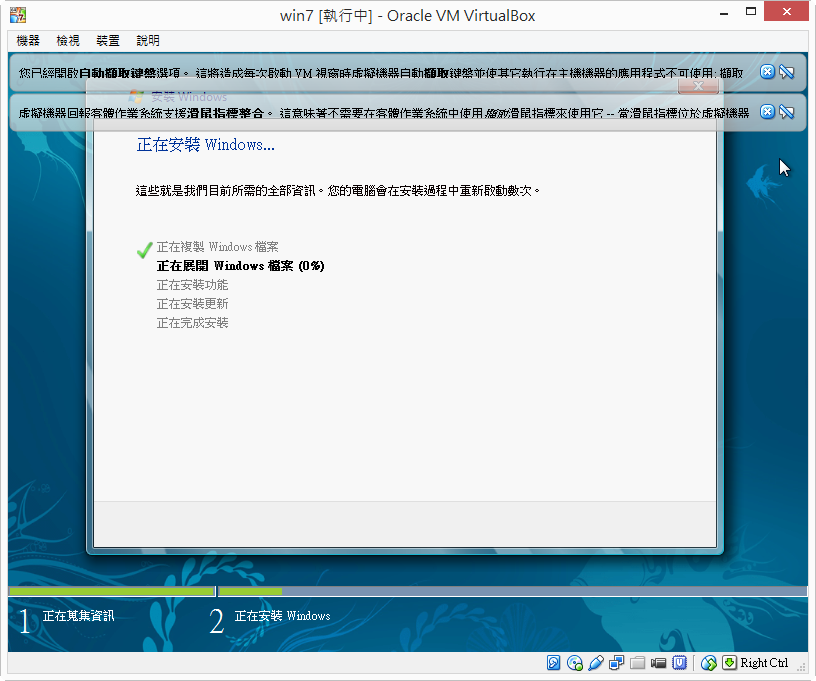Click the video capture status icon
The image size is (816, 681).
click(658, 663)
